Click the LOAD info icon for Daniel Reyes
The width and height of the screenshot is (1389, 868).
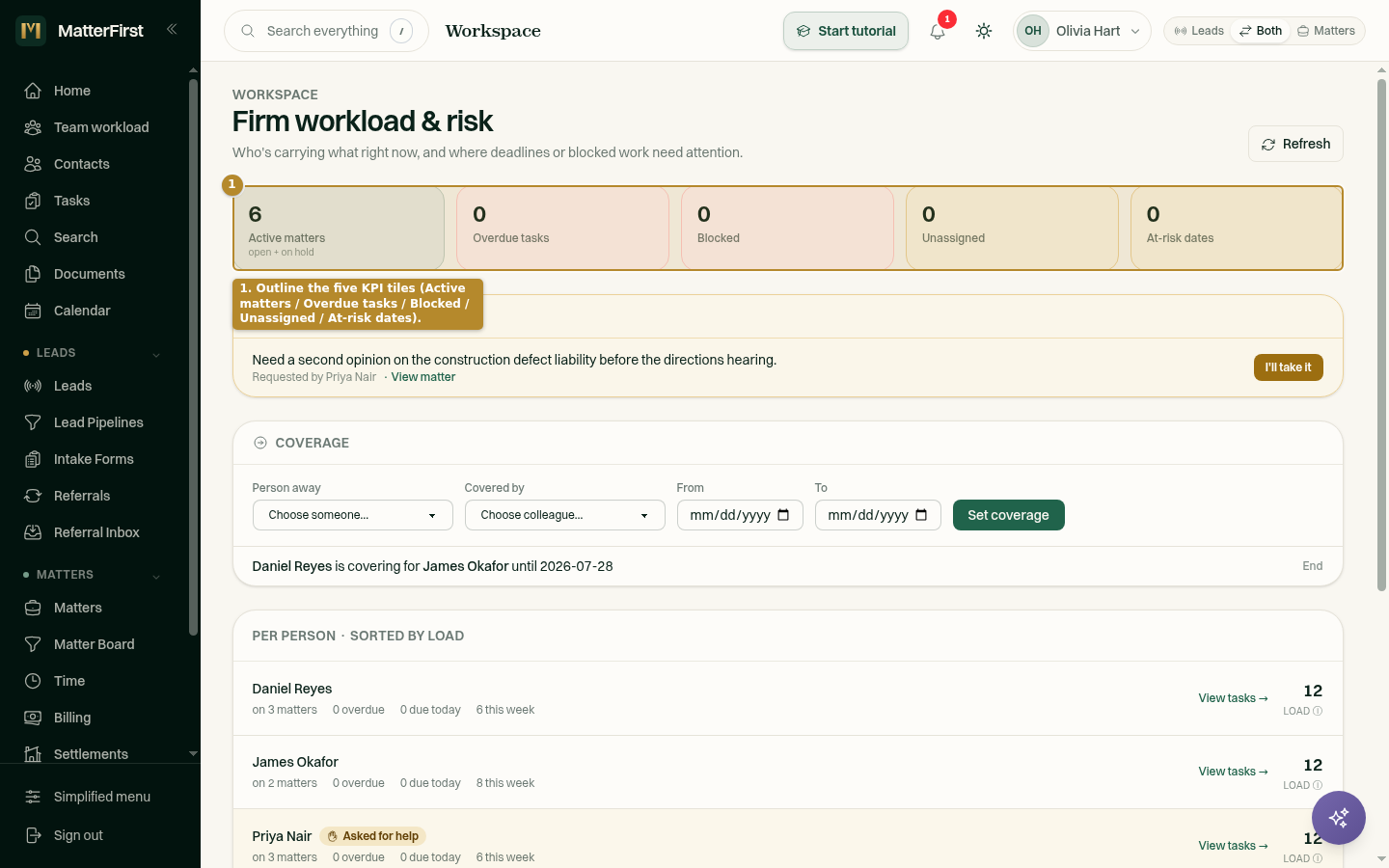point(1318,711)
